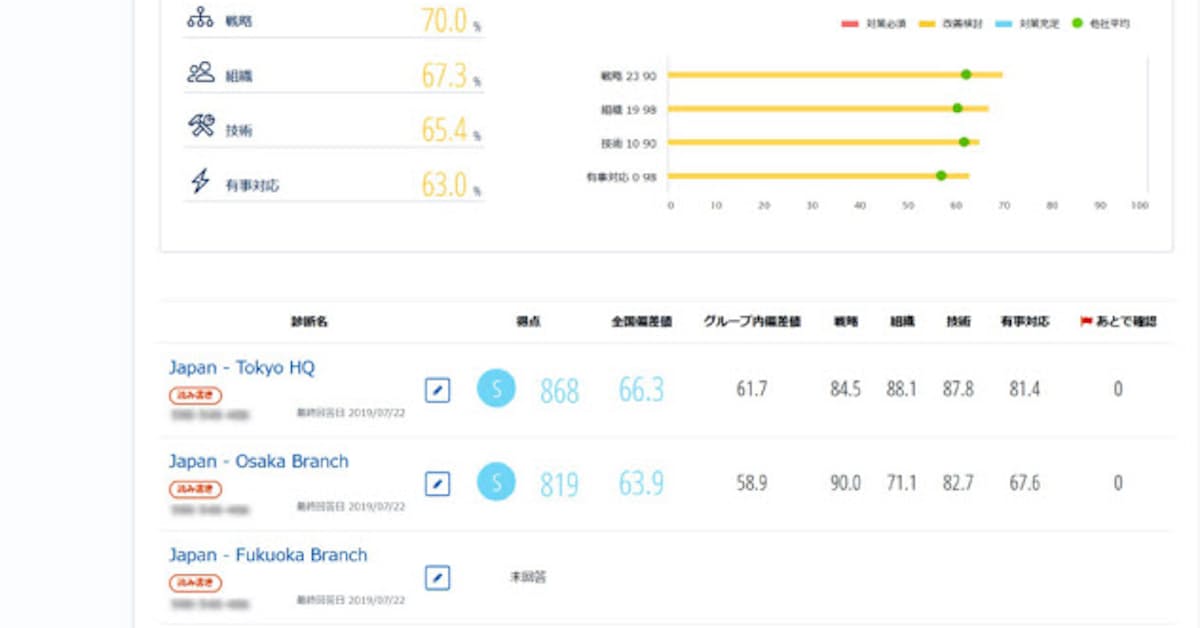The image size is (1200, 628).
Task: Click the red flag icon beside あとで確認
Action: 1086,322
